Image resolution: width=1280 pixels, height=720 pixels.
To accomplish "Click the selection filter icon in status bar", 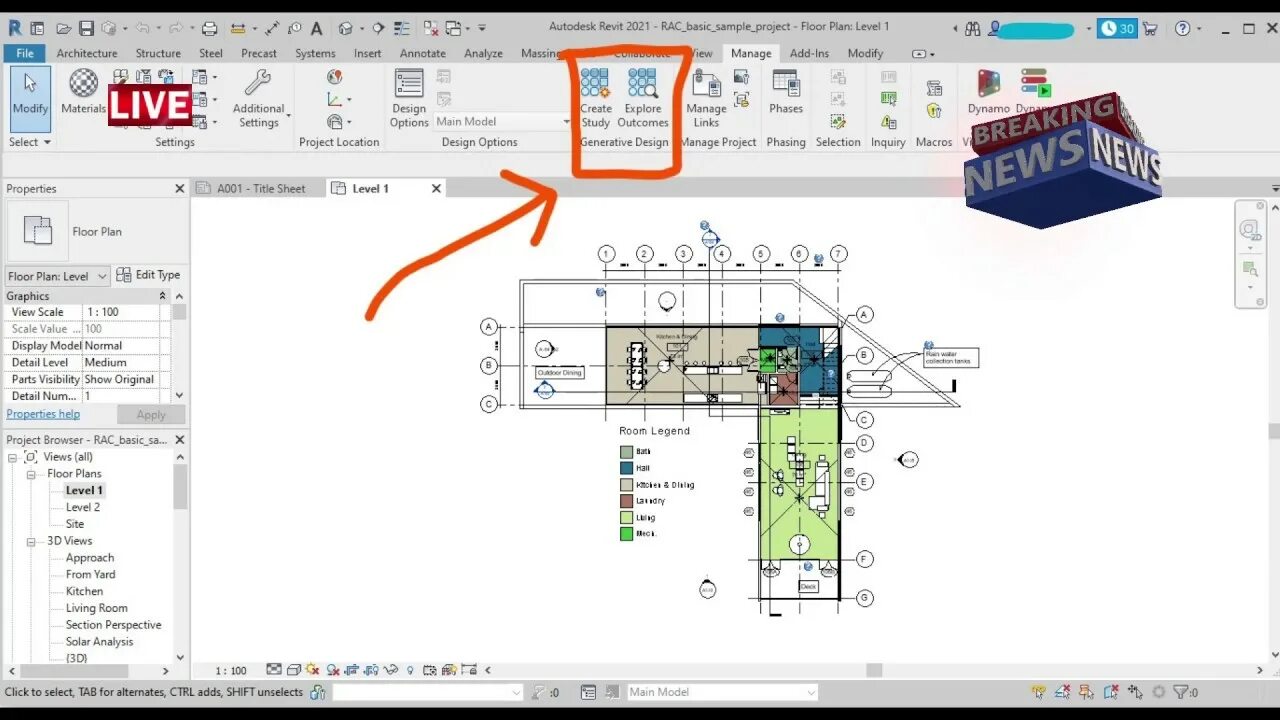I will click(1181, 692).
